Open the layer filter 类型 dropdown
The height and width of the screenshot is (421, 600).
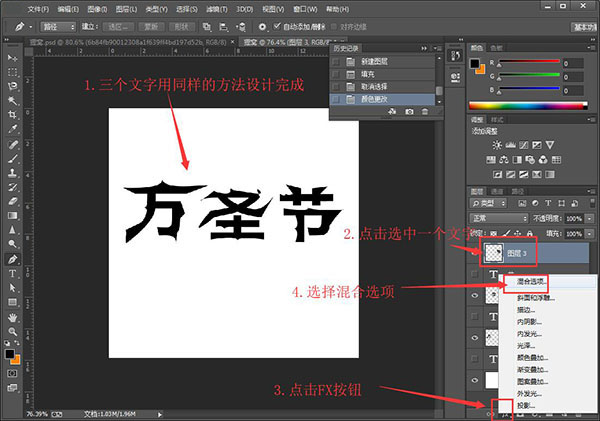[489, 203]
